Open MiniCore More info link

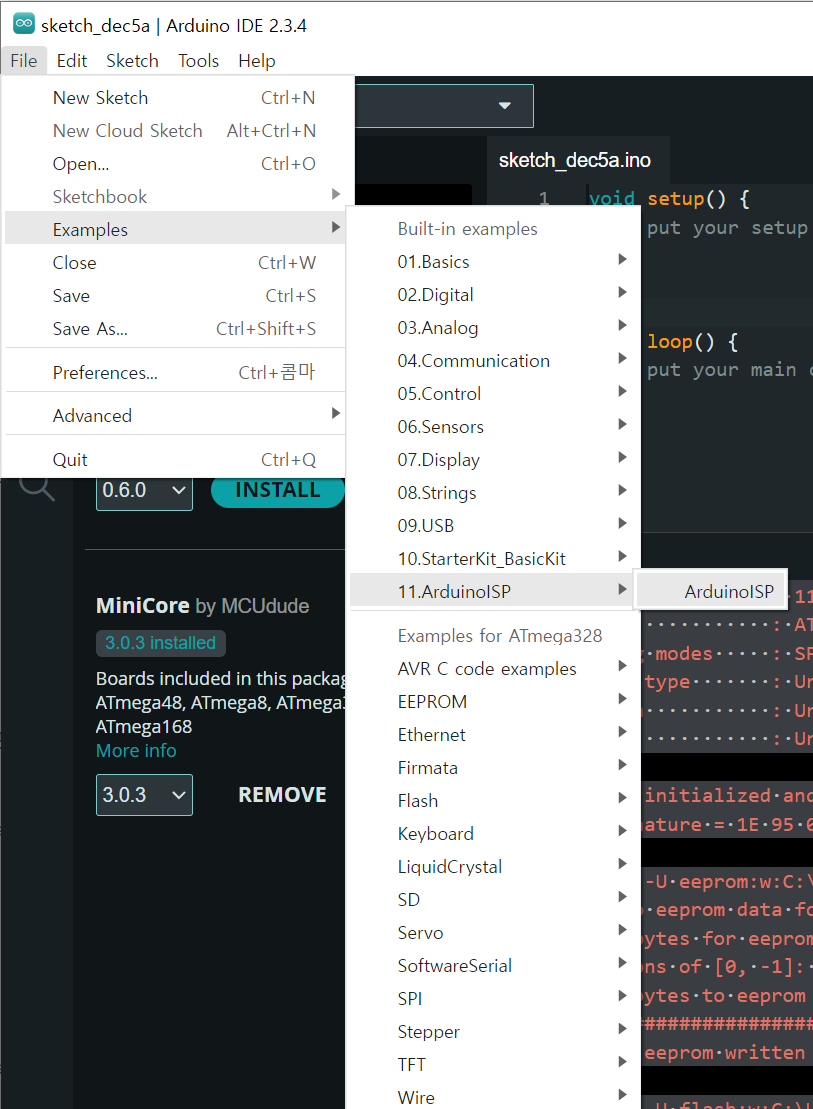(x=136, y=750)
